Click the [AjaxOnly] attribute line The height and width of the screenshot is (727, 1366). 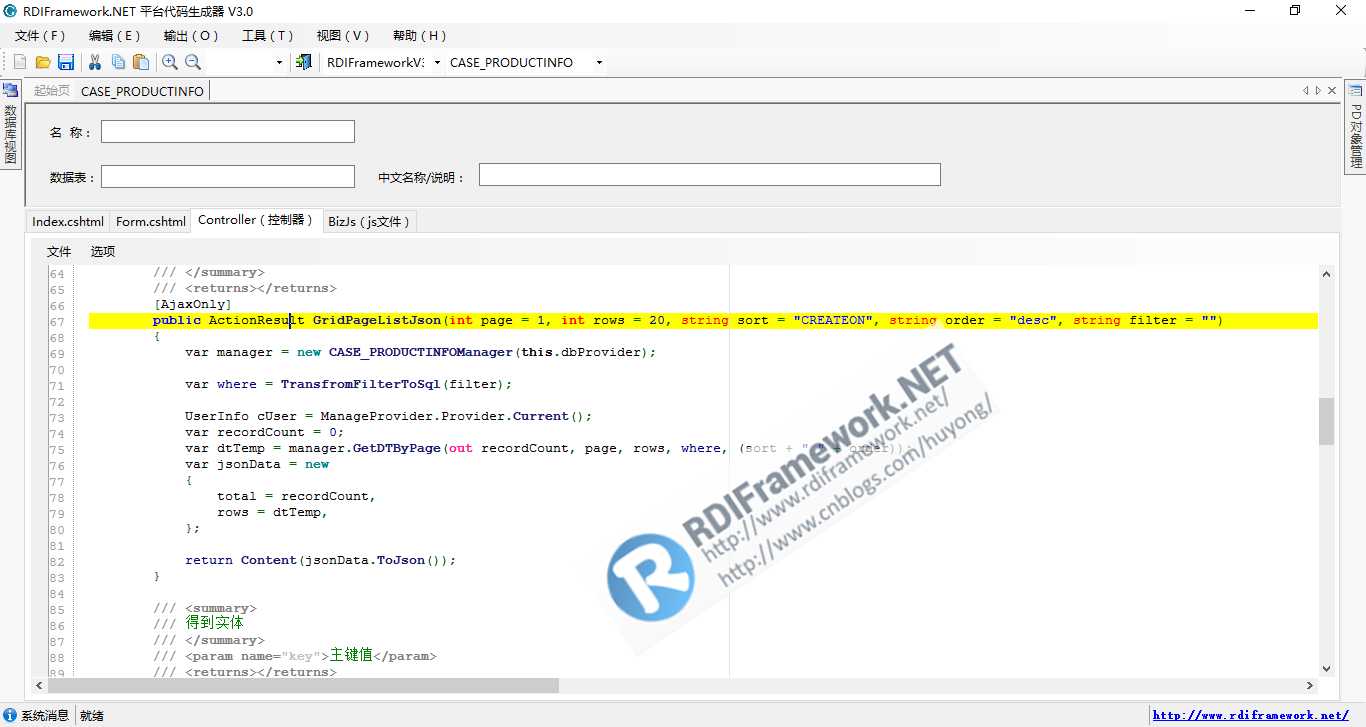(x=193, y=304)
